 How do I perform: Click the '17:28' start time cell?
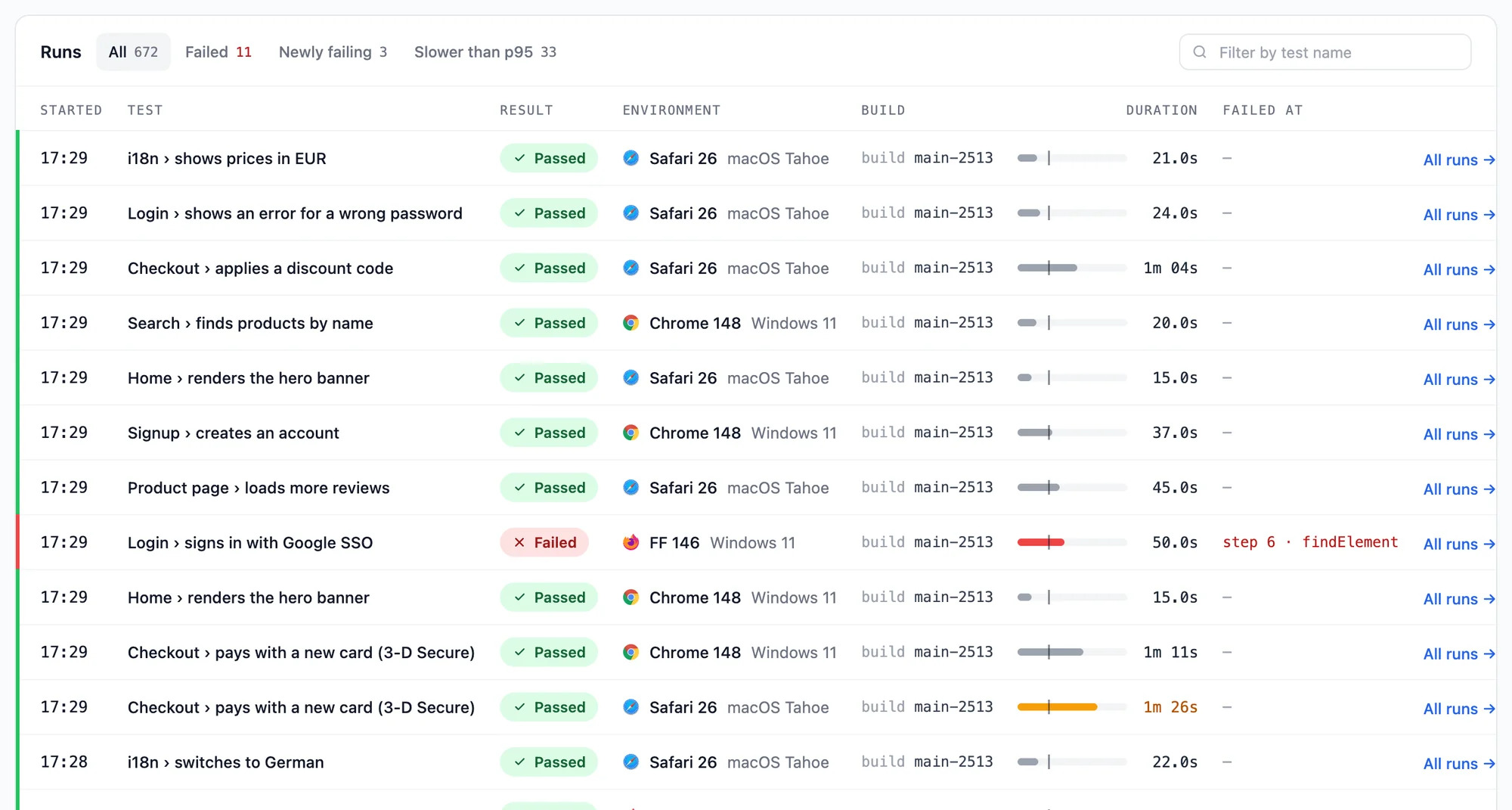pos(64,762)
